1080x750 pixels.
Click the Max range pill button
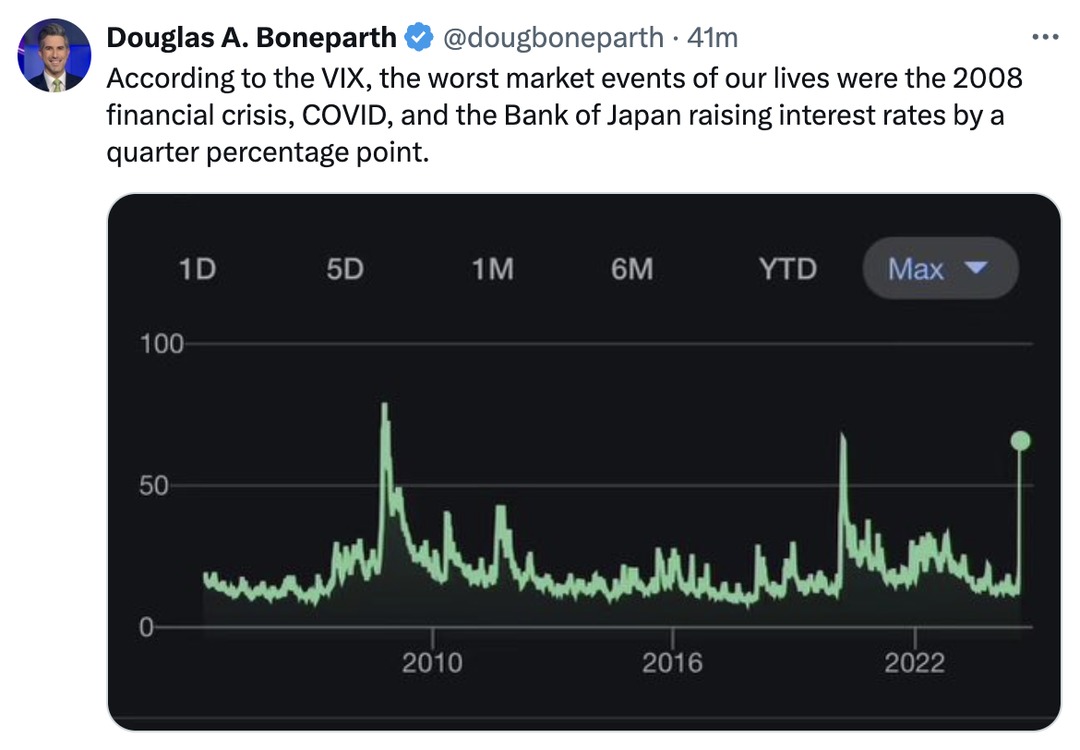(x=940, y=268)
